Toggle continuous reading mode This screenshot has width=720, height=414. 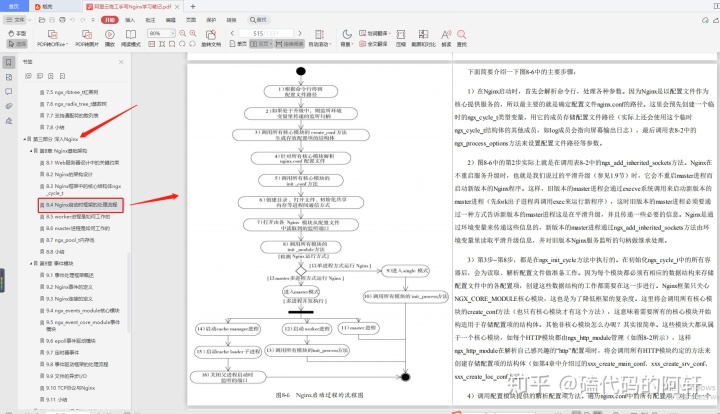tap(290, 44)
